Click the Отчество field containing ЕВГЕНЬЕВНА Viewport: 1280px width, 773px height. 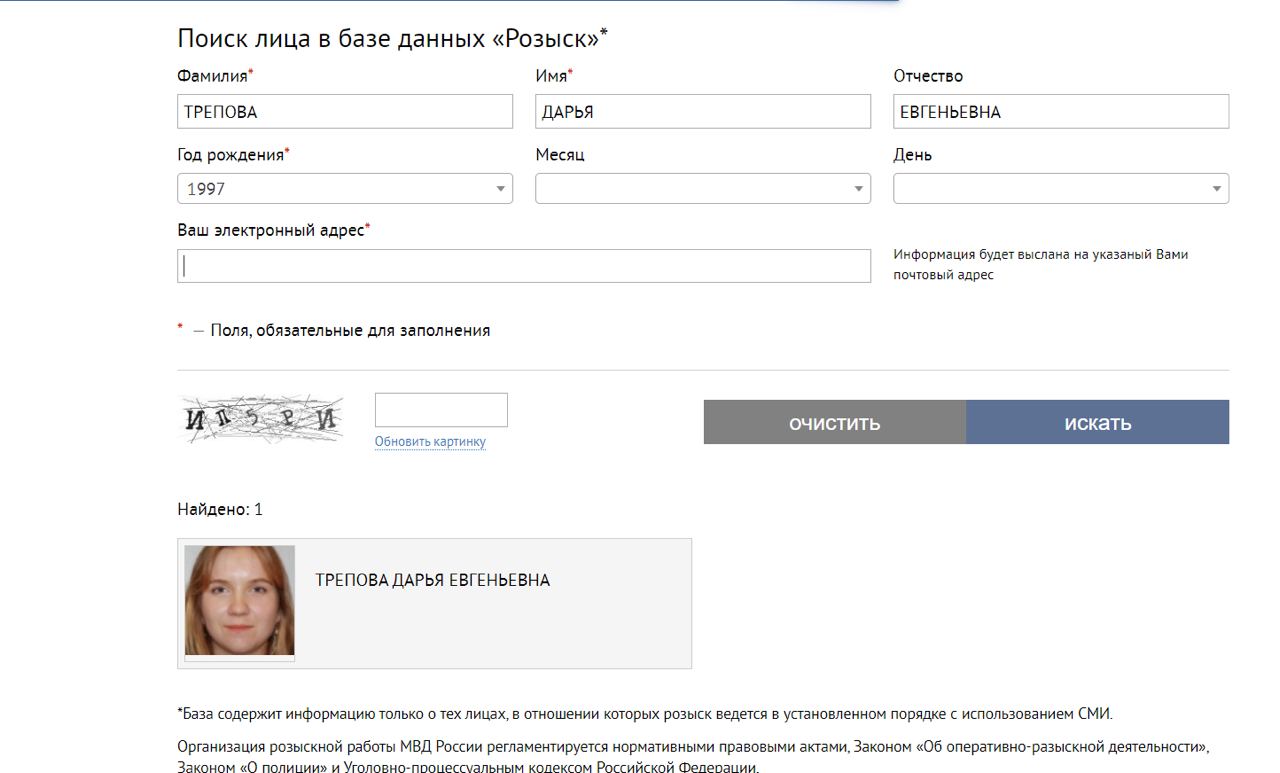click(x=1060, y=112)
